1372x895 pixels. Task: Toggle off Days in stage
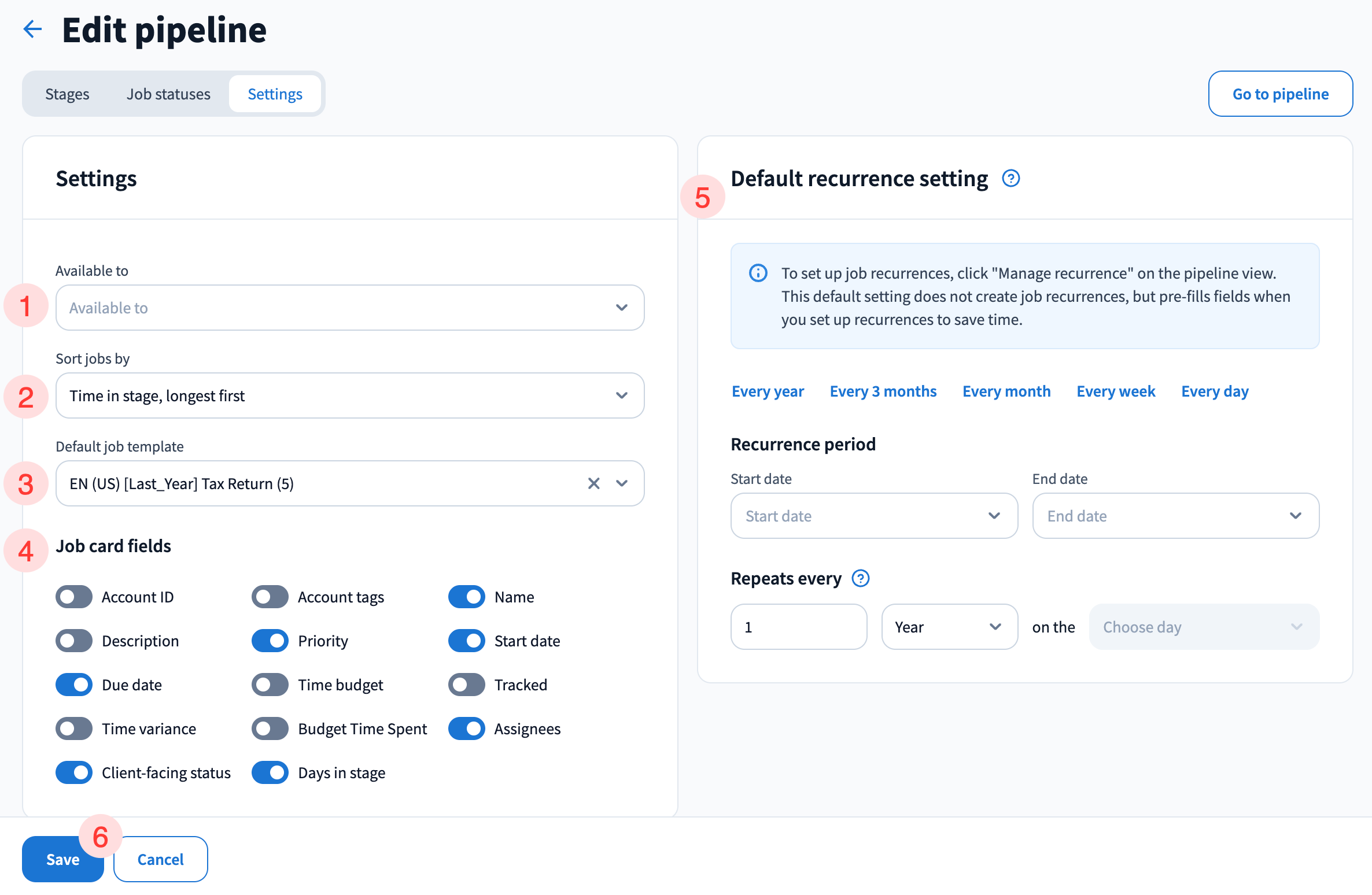pos(270,772)
